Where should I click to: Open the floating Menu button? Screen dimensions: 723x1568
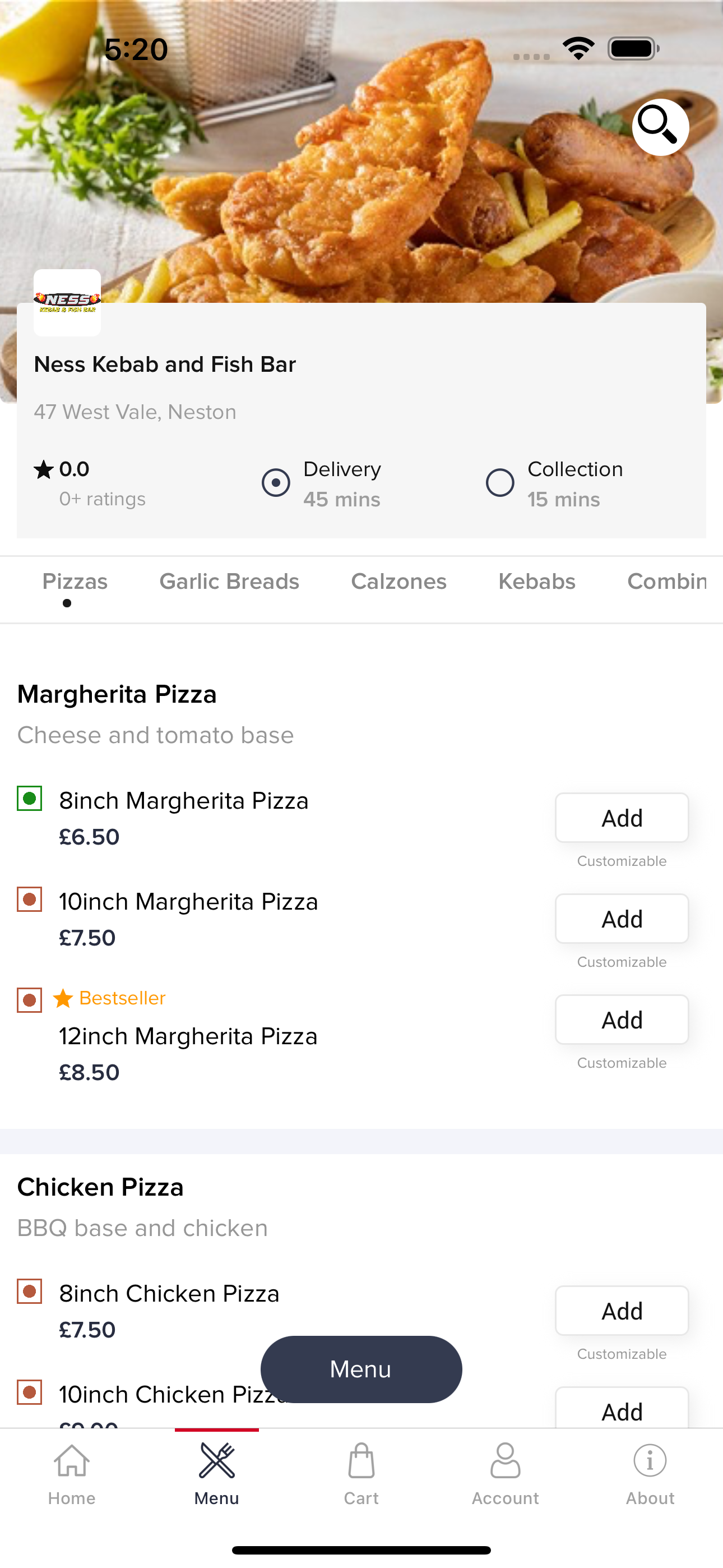(x=361, y=1369)
